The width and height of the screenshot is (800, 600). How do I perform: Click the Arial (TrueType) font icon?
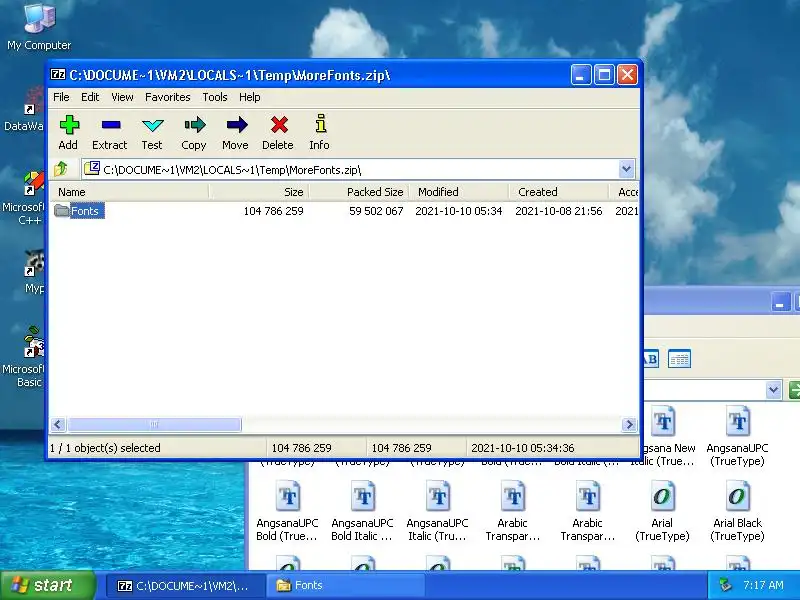662,510
